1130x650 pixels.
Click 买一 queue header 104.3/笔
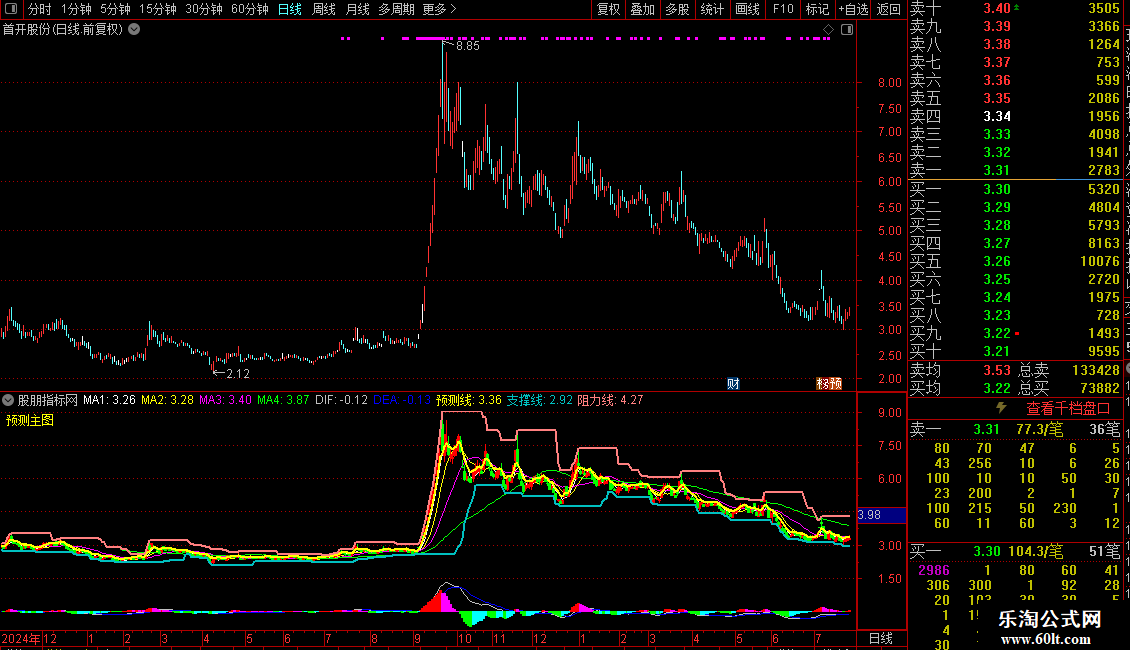tap(1035, 551)
